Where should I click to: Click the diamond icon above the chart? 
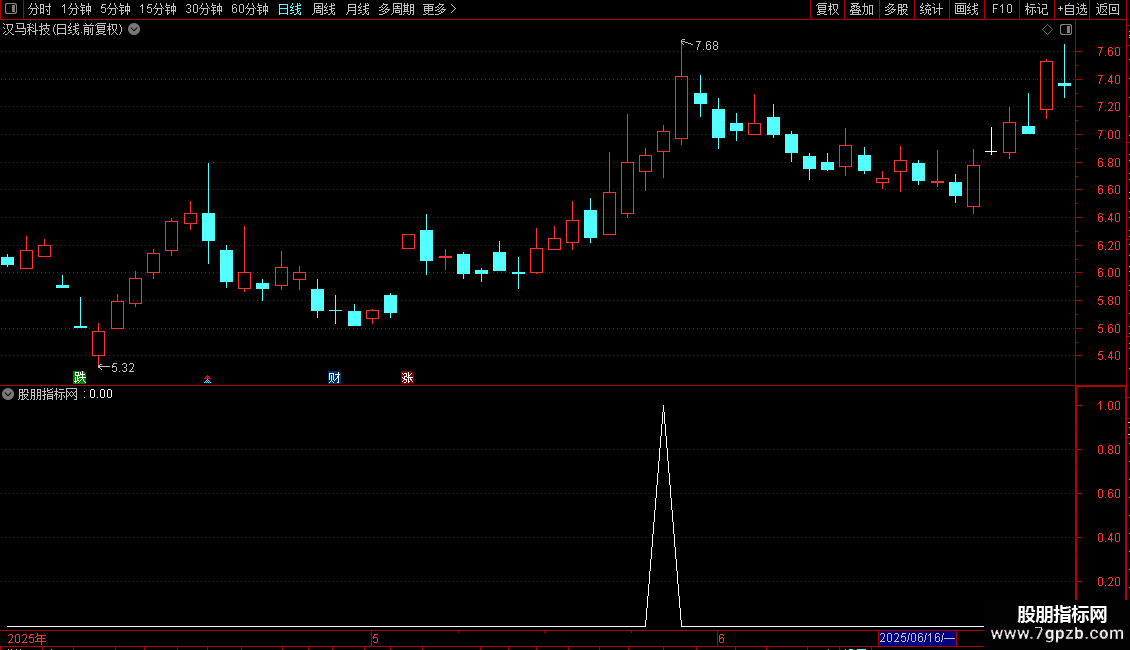point(1047,30)
